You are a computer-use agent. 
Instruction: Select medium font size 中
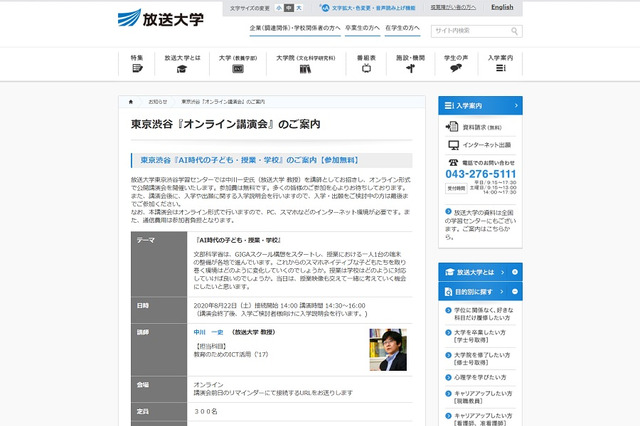pyautogui.click(x=289, y=8)
